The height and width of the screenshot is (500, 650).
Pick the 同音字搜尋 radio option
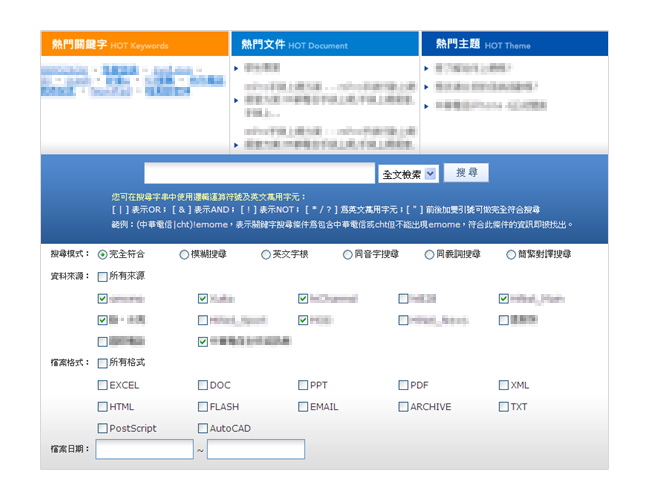(x=347, y=254)
